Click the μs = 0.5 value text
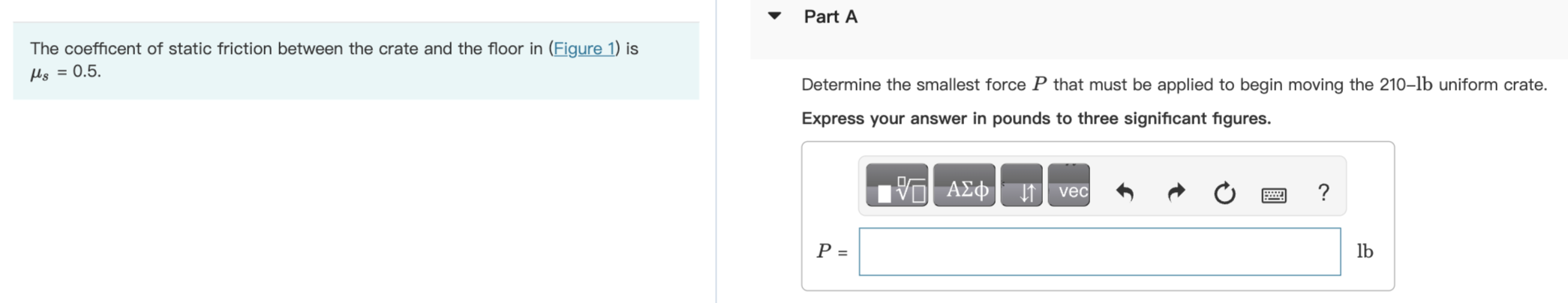Image resolution: width=1568 pixels, height=303 pixels. coord(65,72)
